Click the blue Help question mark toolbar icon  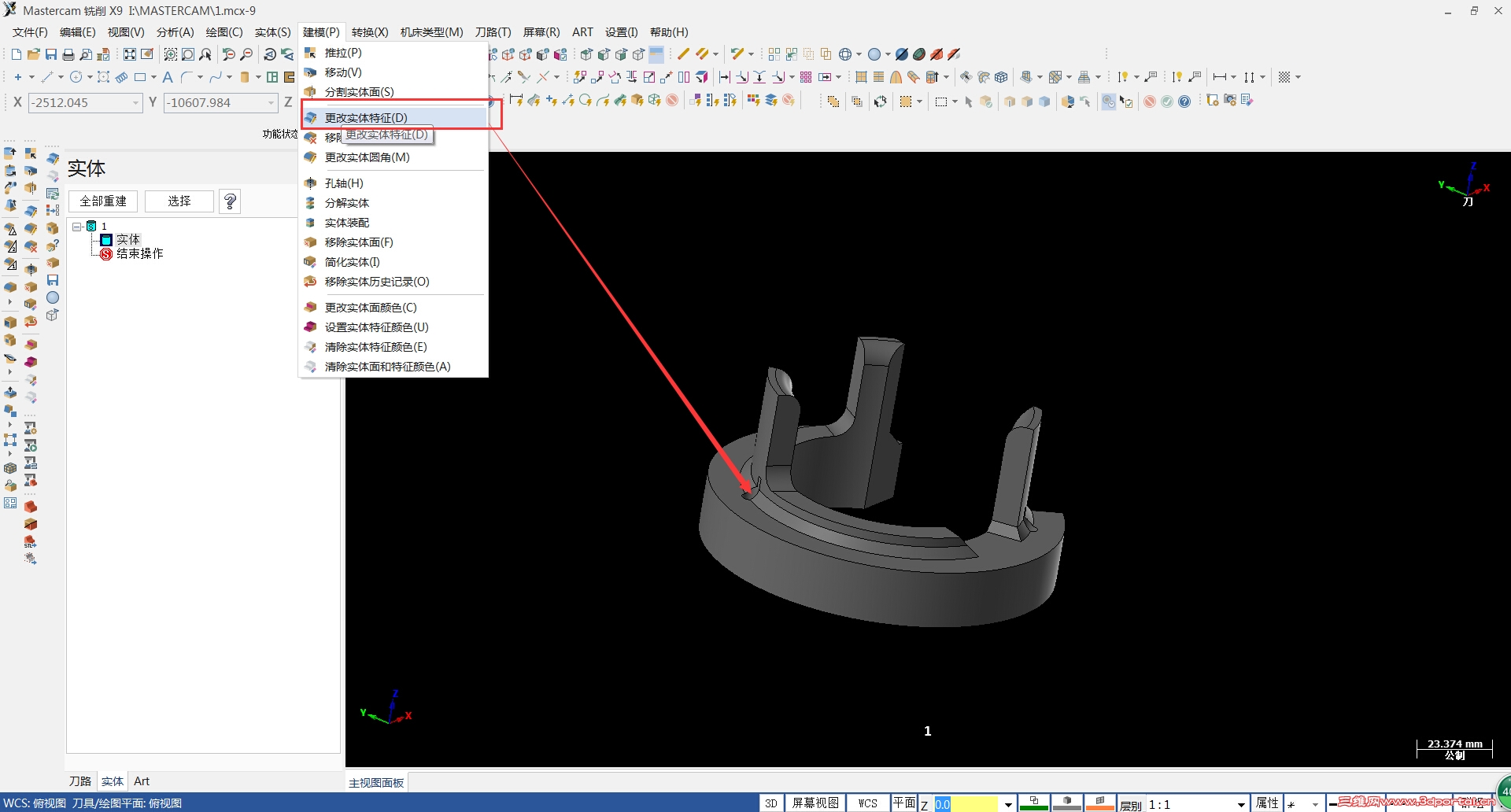tap(1184, 101)
